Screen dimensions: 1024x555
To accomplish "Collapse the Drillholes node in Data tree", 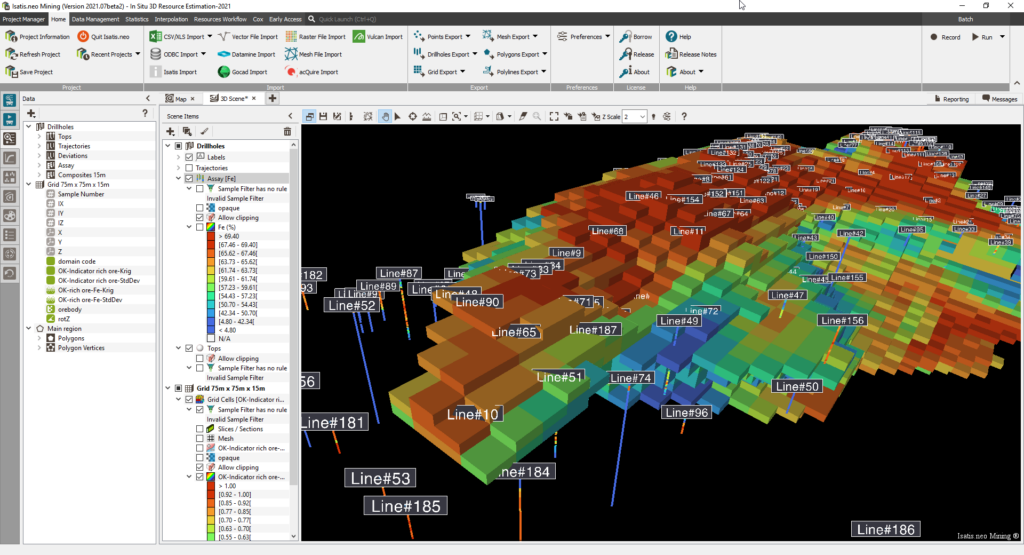I will [x=29, y=127].
